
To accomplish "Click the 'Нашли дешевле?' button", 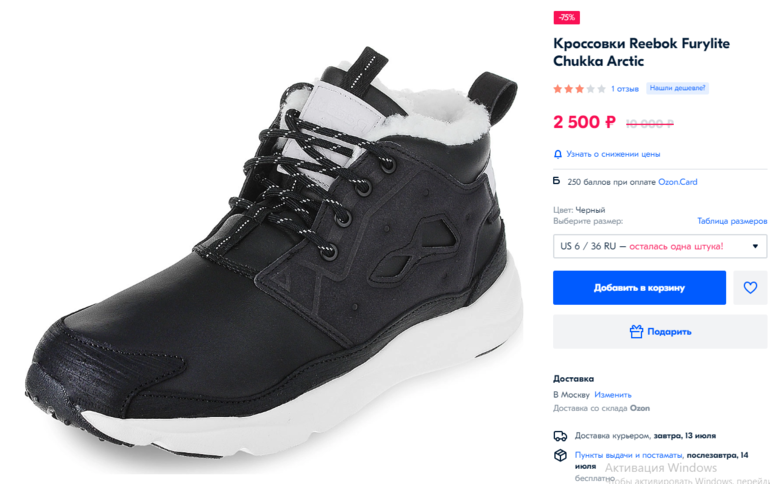I will (x=678, y=88).
